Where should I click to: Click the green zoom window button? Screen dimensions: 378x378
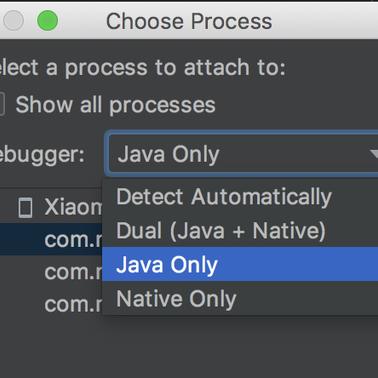pyautogui.click(x=47, y=21)
